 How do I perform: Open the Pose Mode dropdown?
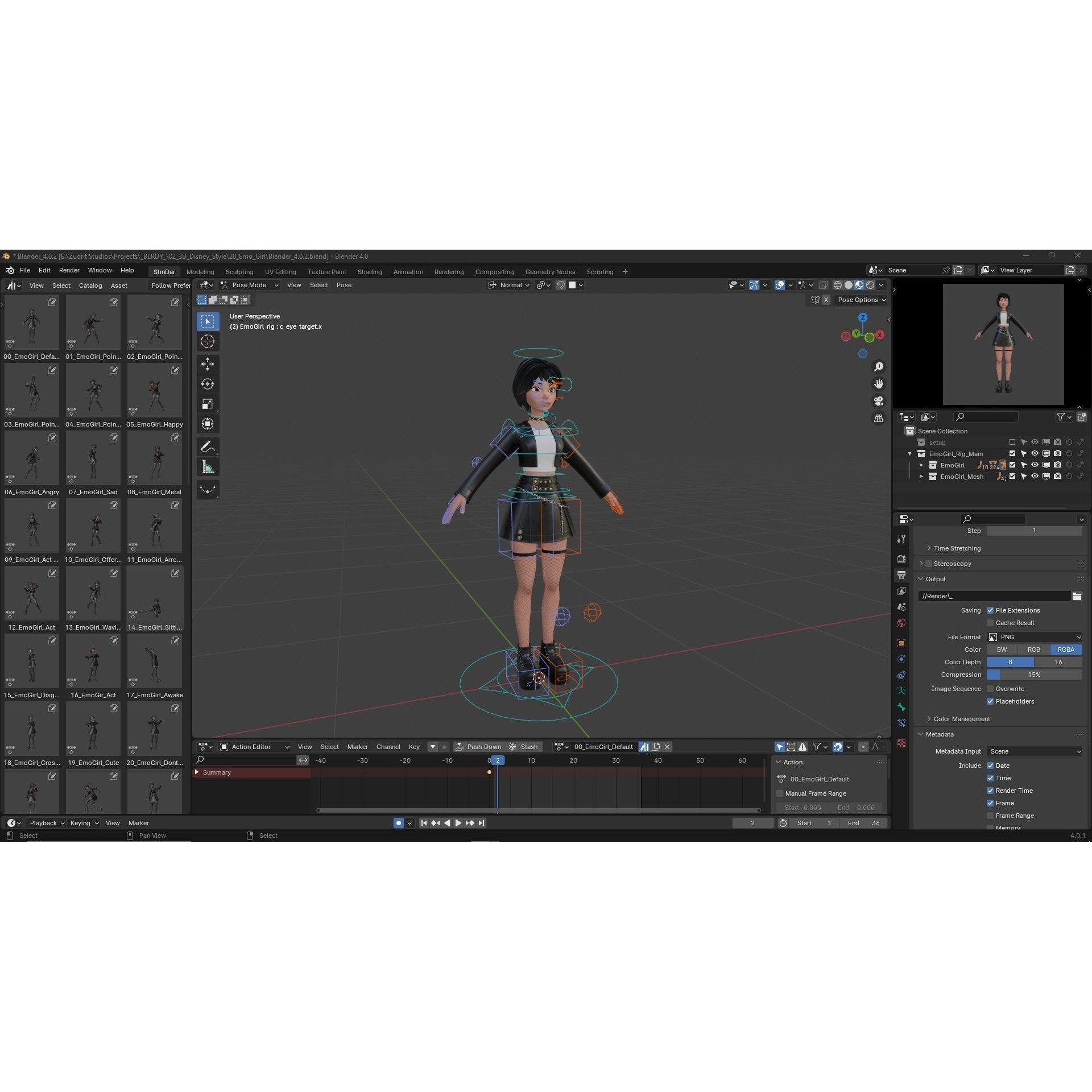[249, 285]
